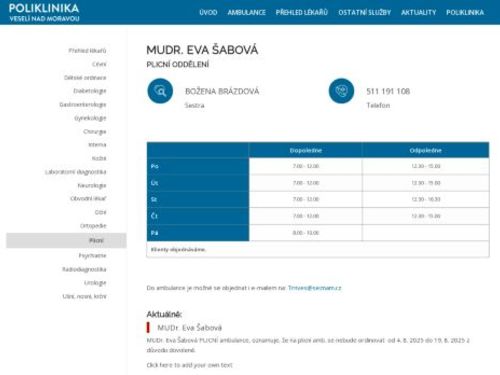Click the e-mail address link below the table
Image resolution: width=500 pixels, height=375 pixels.
click(x=315, y=288)
